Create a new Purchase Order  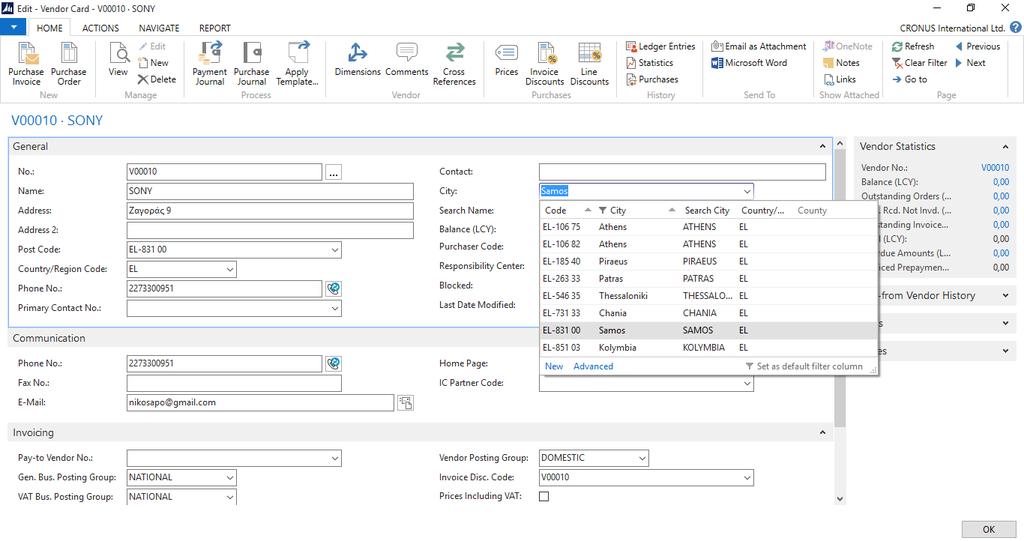click(69, 63)
